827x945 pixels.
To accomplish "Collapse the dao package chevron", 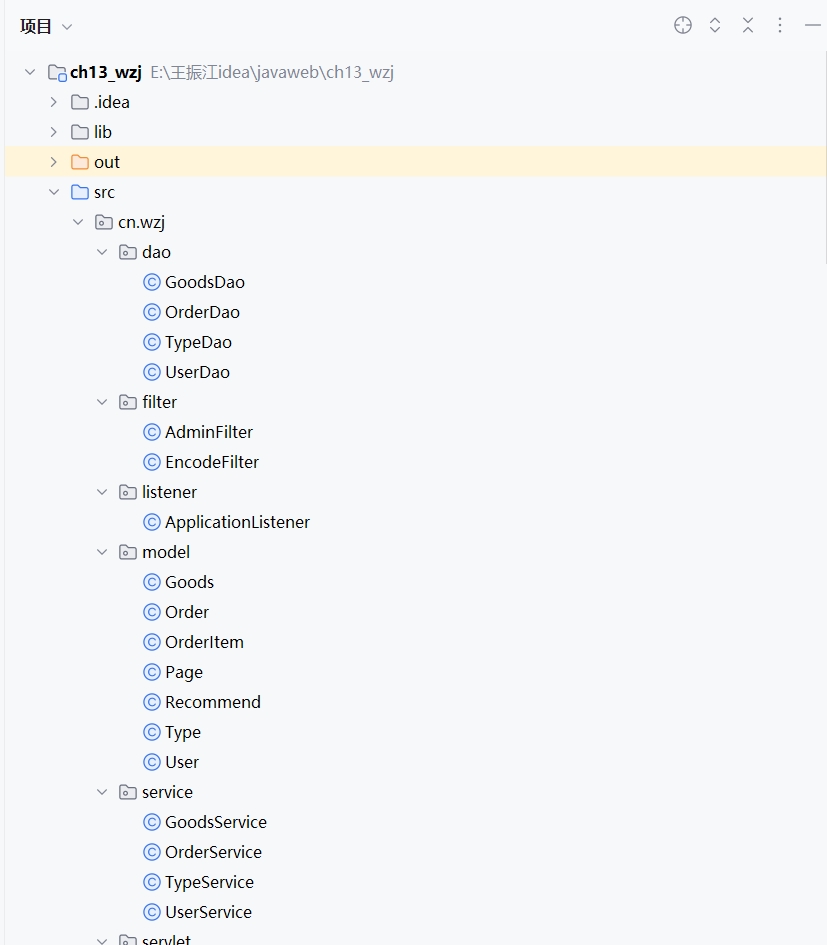I will 102,252.
